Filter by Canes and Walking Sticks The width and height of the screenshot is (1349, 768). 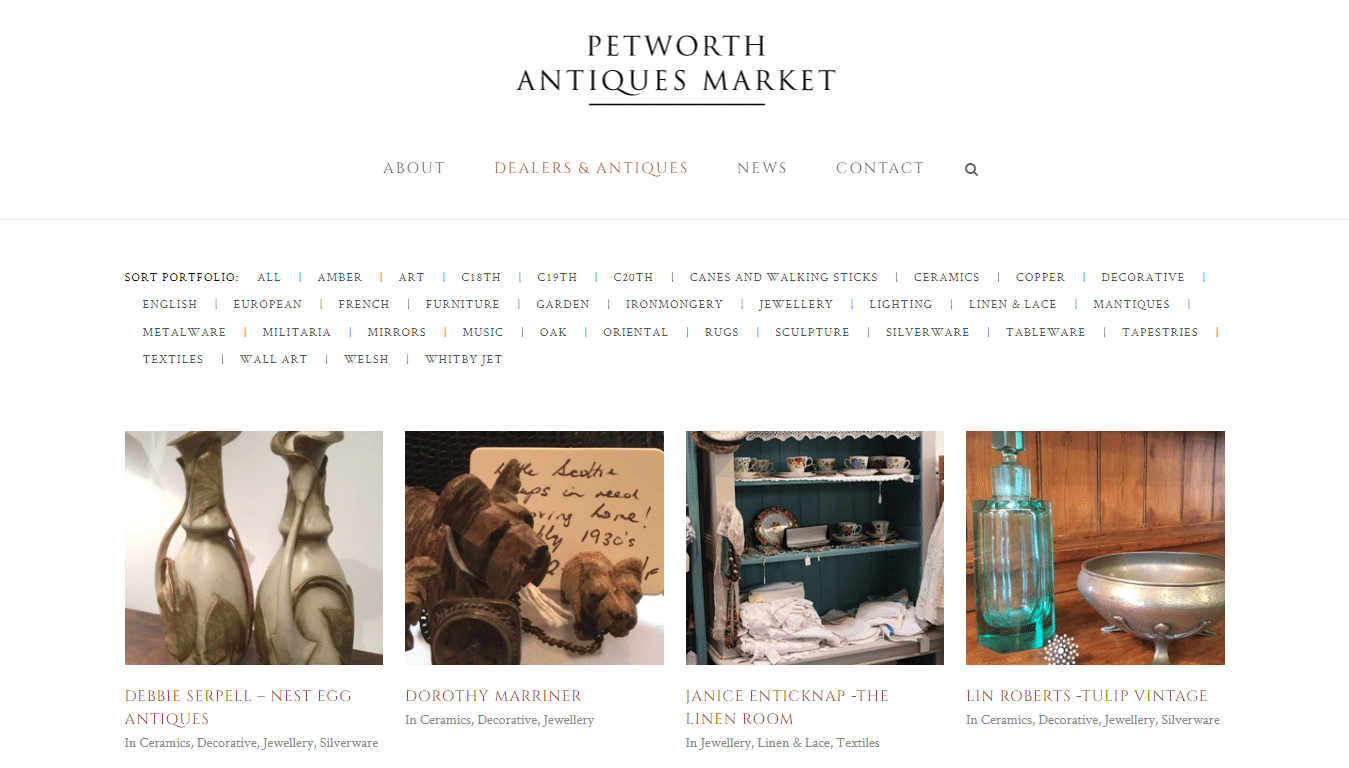783,277
